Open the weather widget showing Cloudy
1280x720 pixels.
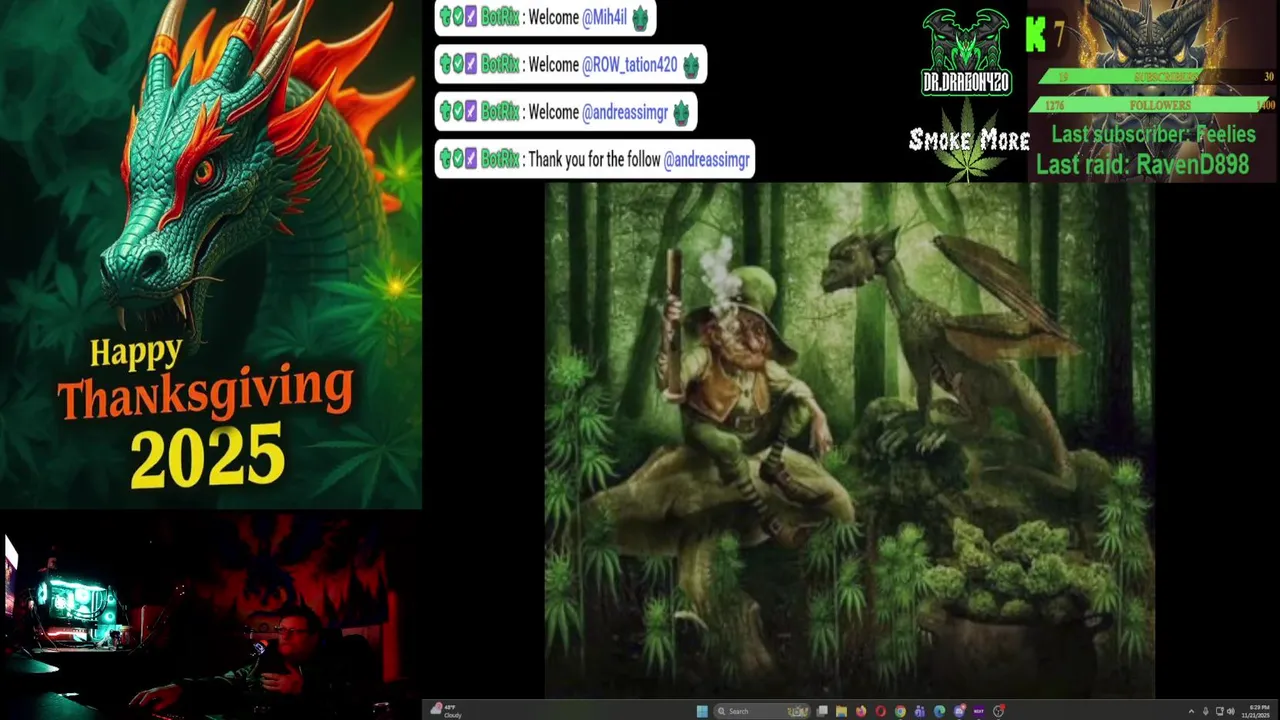click(446, 710)
